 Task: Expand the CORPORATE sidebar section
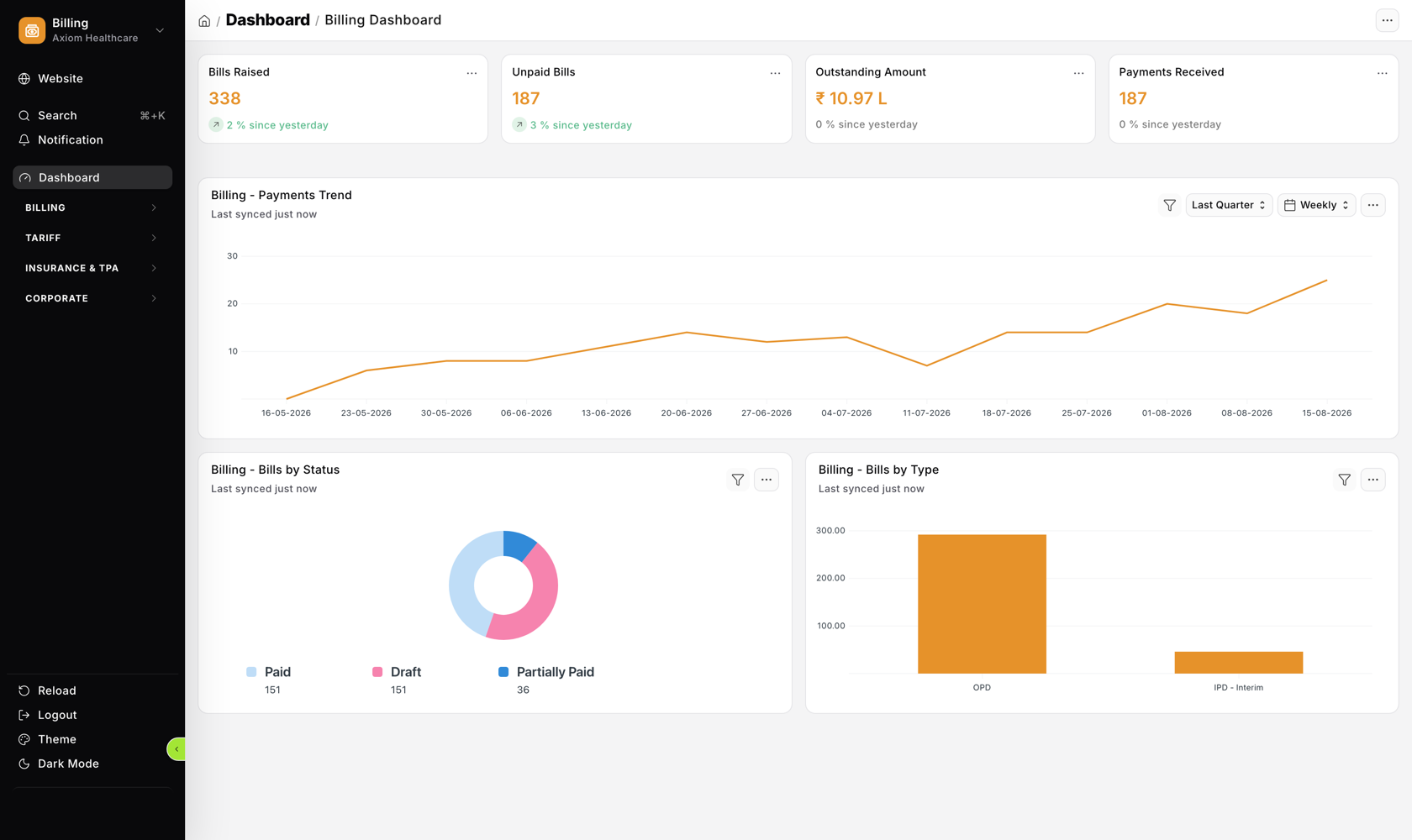click(92, 298)
